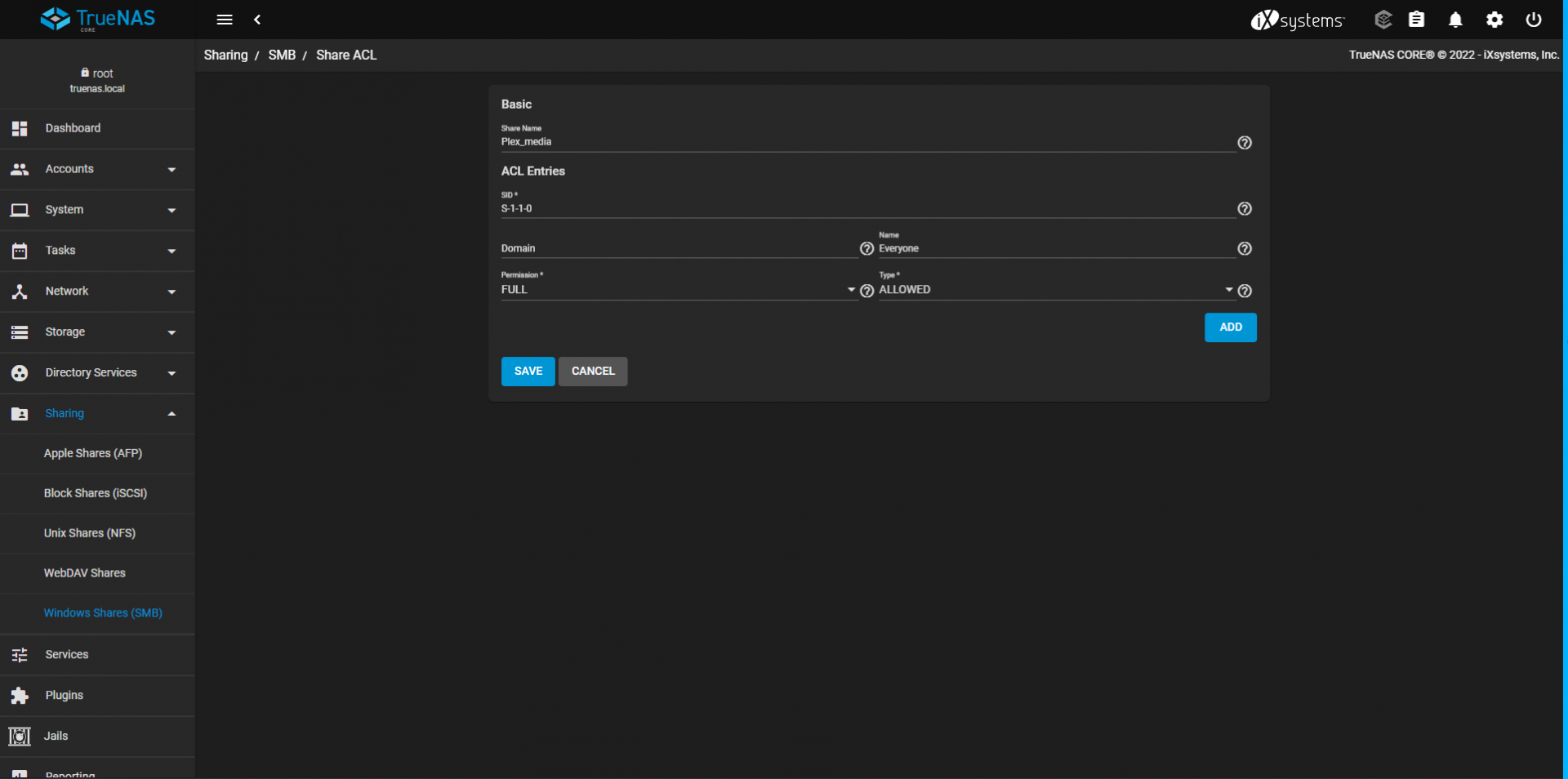Screen dimensions: 1568x779
Task: Click the TrueNAS logo
Action: tap(98, 19)
